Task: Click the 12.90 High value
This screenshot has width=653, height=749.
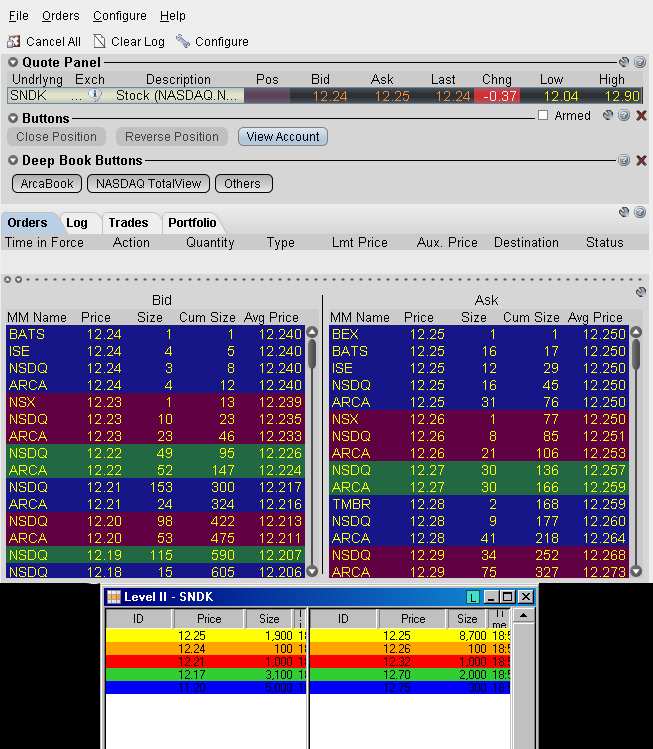Action: (621, 96)
